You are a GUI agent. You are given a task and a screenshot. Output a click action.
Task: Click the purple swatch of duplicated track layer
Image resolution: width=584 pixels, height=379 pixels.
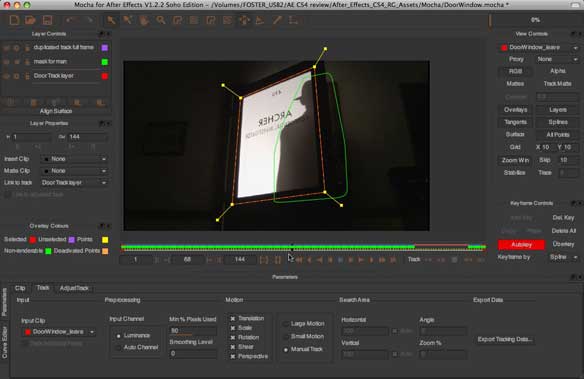[x=105, y=48]
